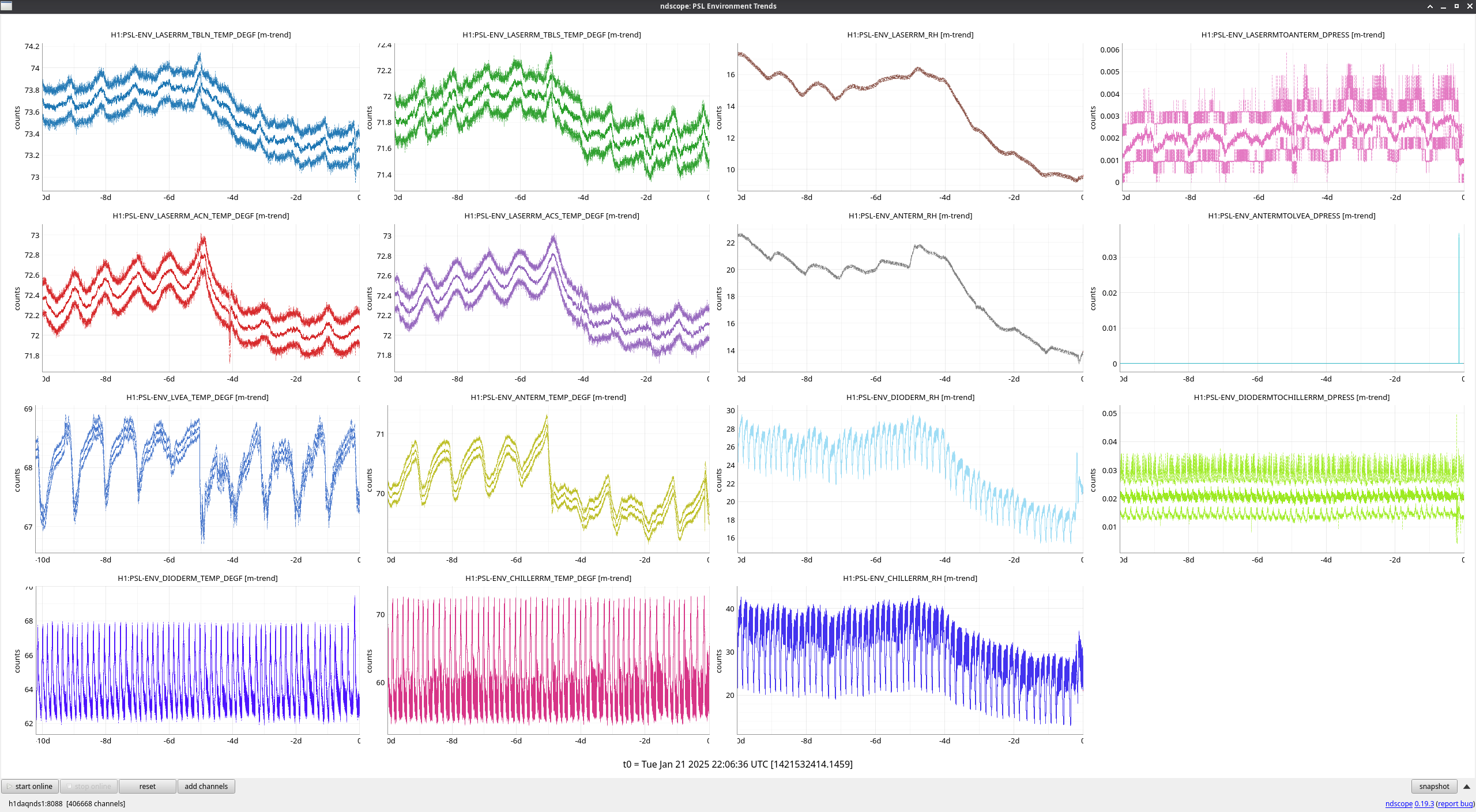Image resolution: width=1476 pixels, height=812 pixels.
Task: Select the LASERRM_ACS_TEMP_DEGF plot title
Action: (552, 216)
